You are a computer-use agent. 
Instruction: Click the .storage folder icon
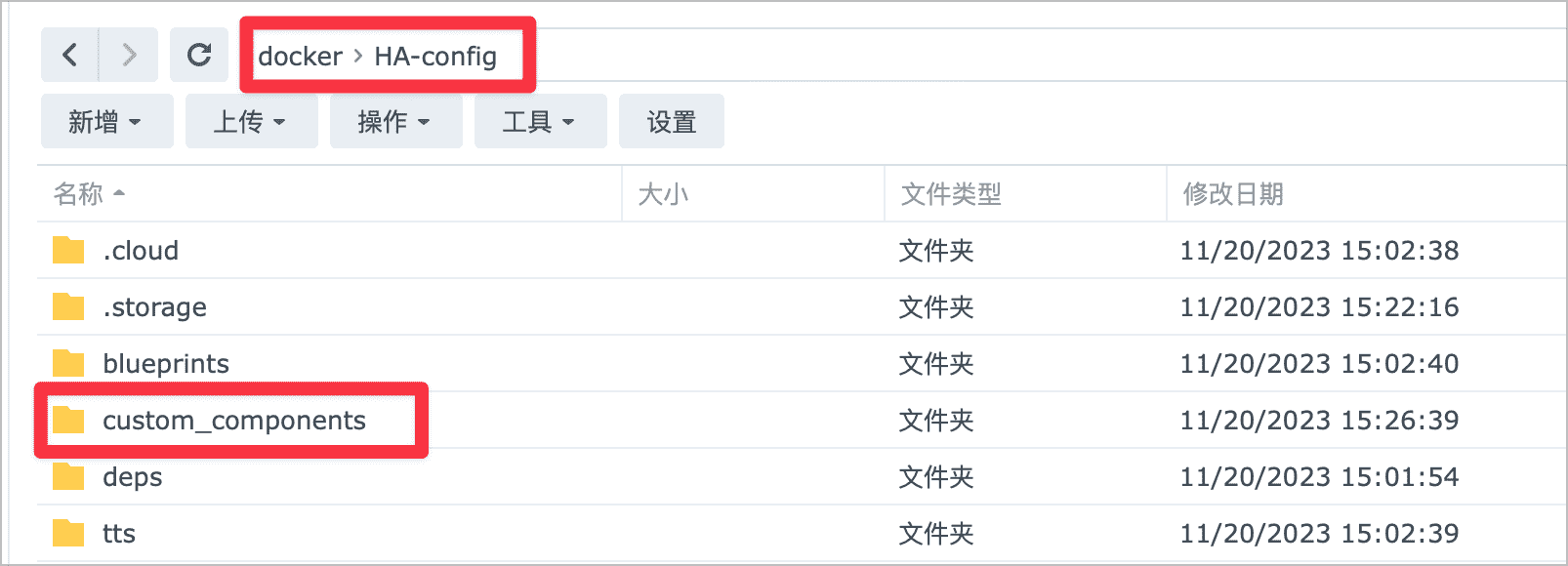[x=68, y=307]
